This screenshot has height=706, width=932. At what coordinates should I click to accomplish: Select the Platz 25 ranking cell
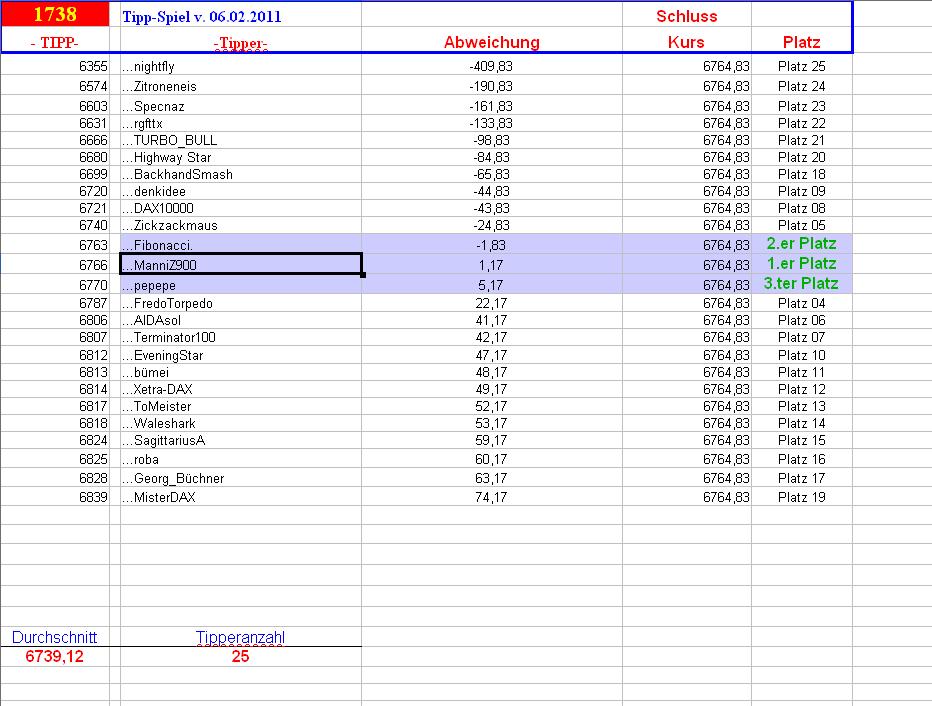(801, 66)
